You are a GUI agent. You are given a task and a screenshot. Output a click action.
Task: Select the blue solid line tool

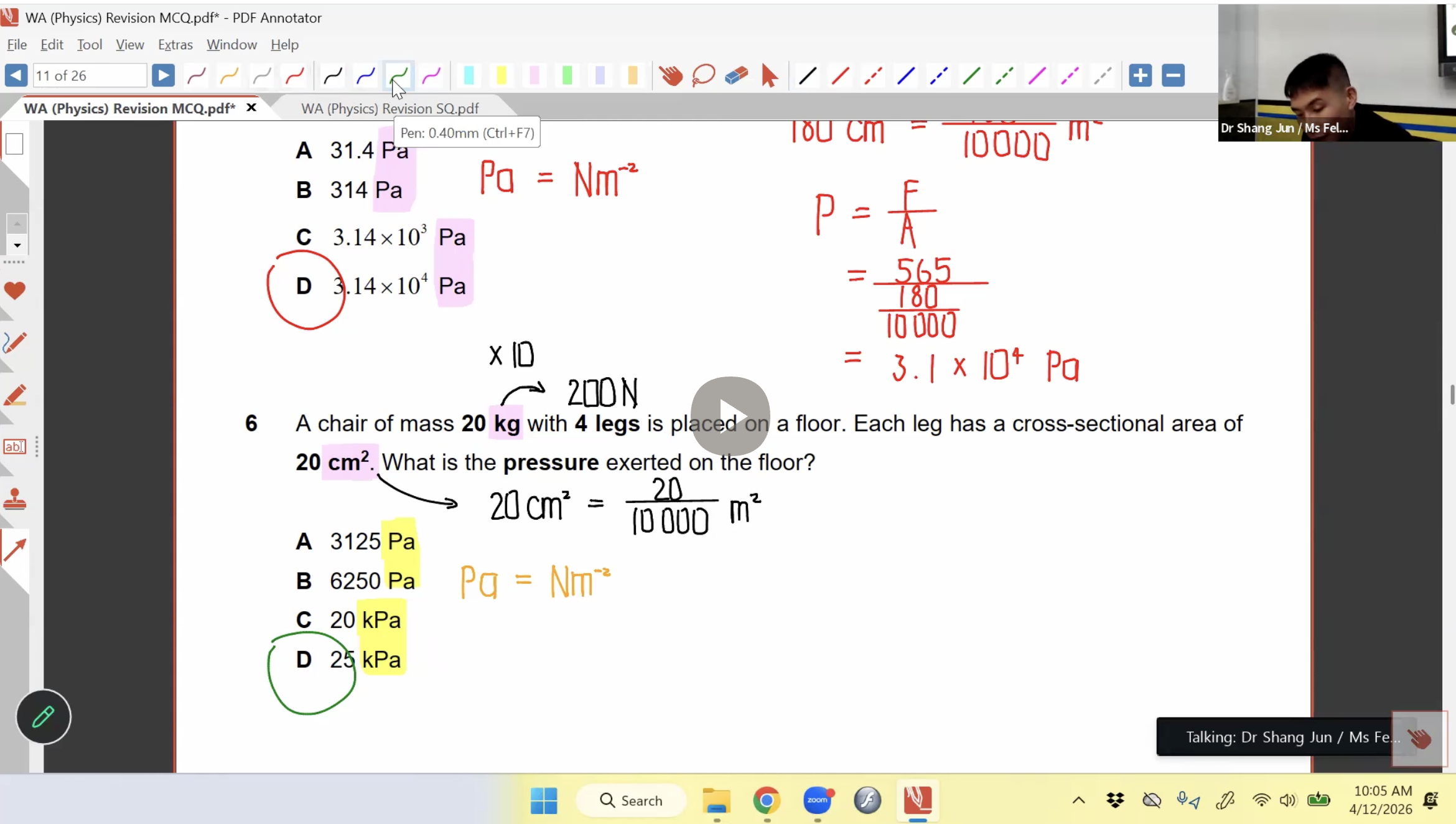tap(906, 75)
